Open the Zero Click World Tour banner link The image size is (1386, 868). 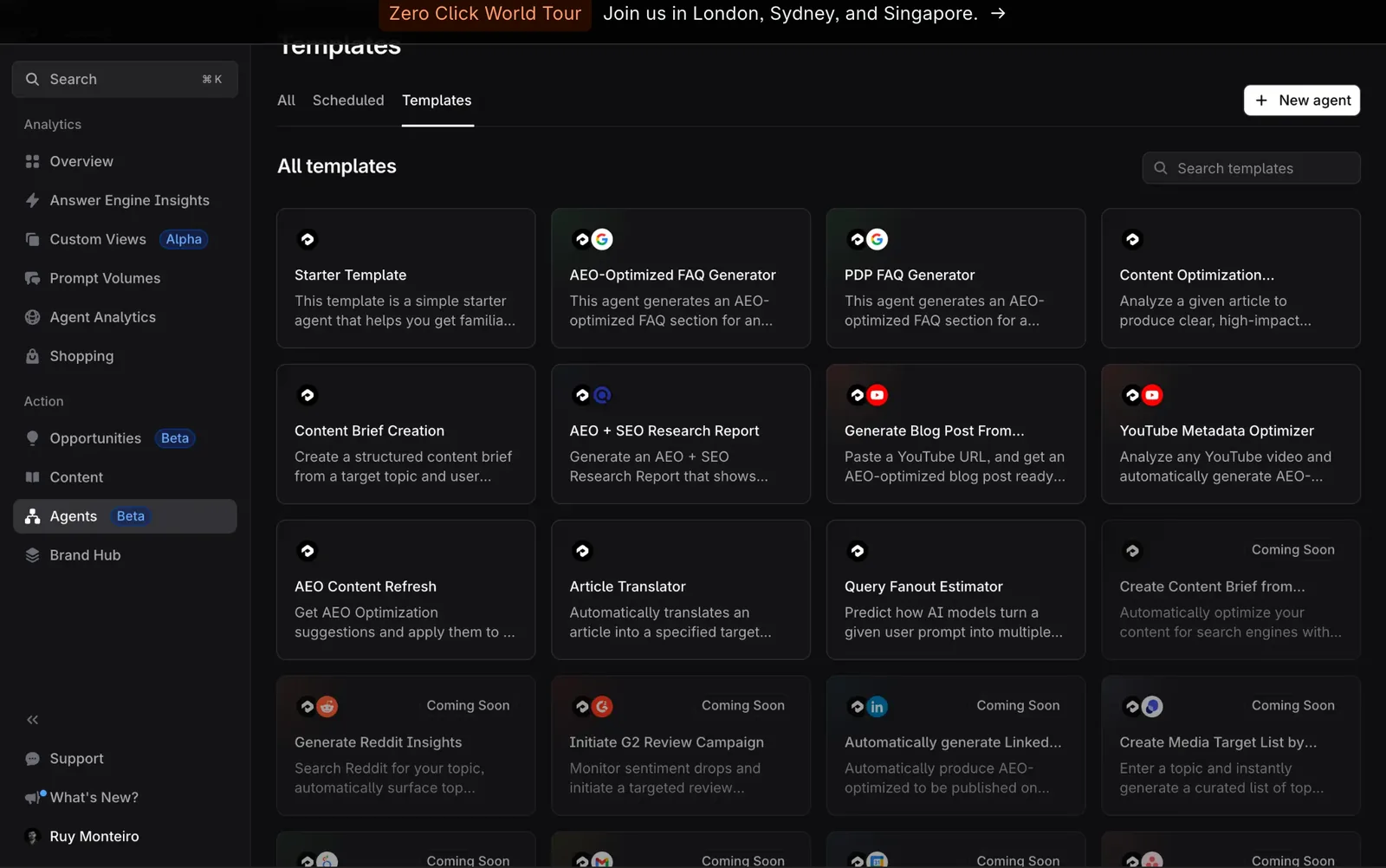click(485, 14)
